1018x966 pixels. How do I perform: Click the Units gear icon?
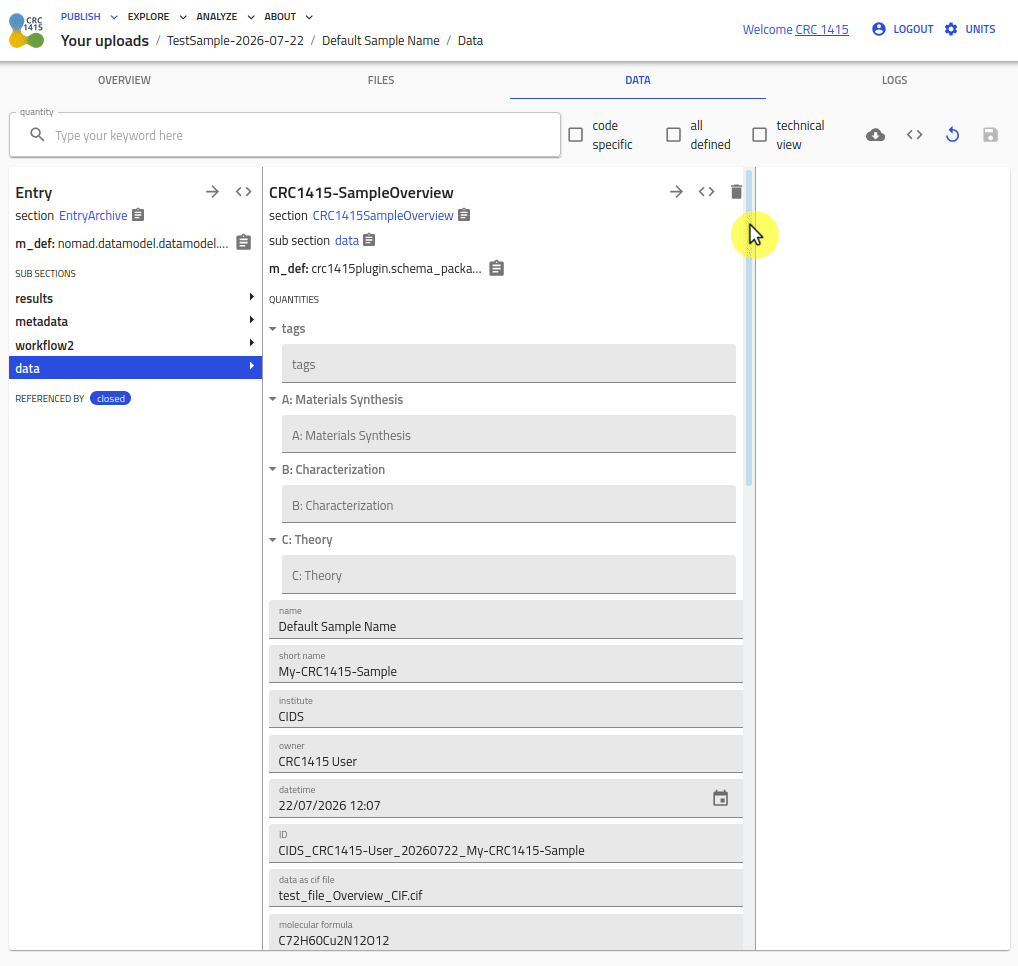(x=951, y=29)
